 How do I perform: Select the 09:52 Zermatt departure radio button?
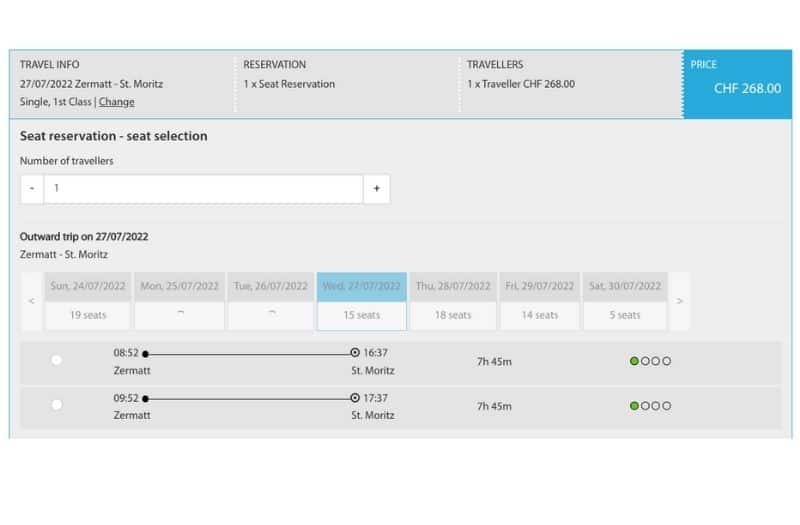pyautogui.click(x=56, y=405)
